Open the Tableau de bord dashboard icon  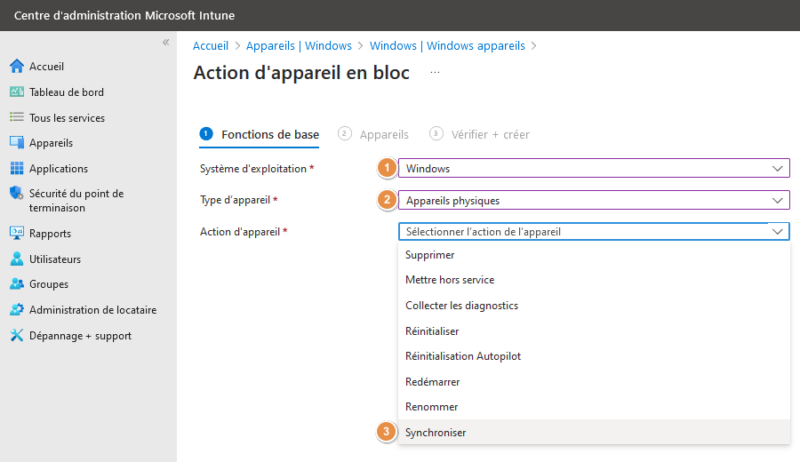(x=16, y=92)
